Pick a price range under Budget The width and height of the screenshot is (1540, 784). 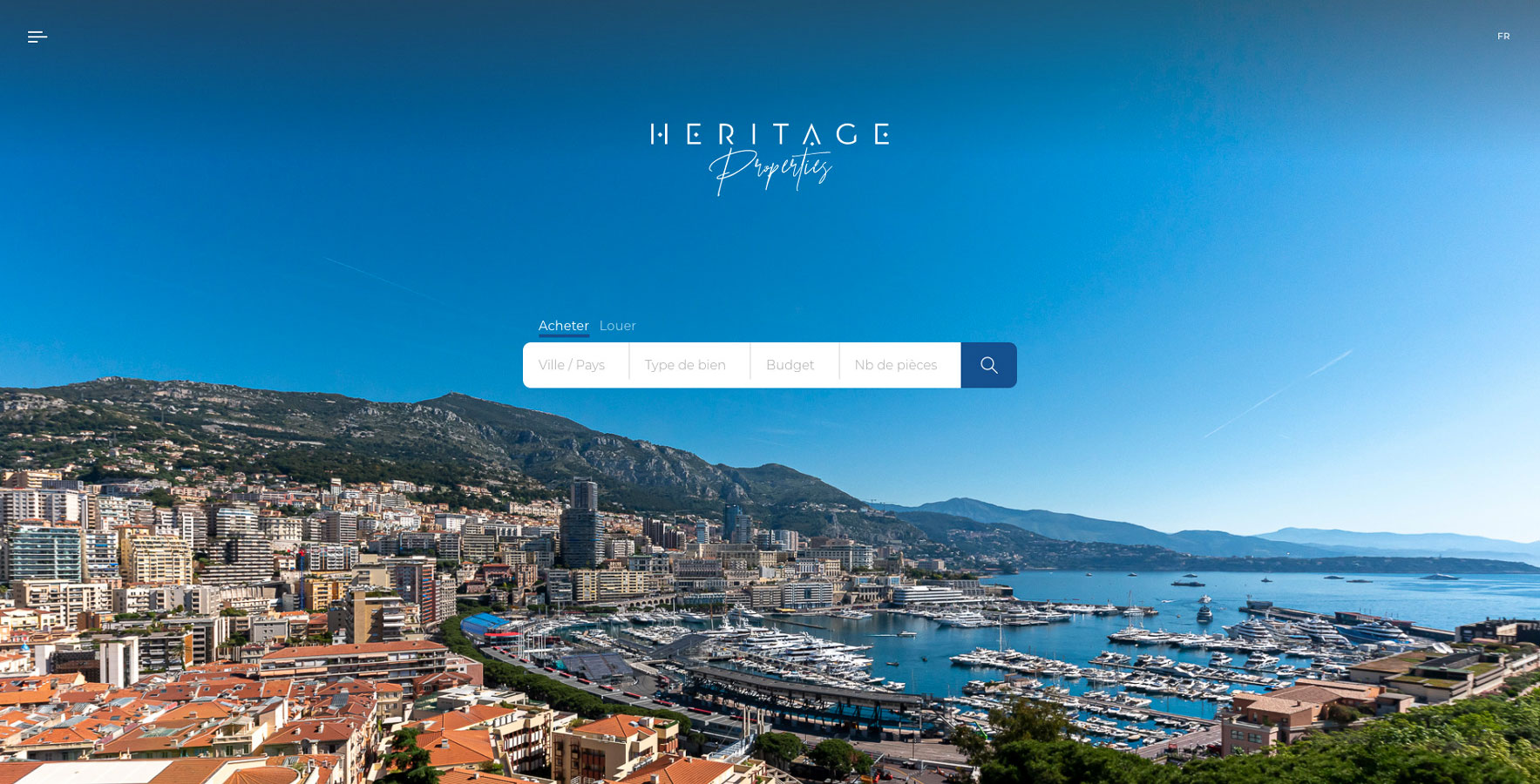coord(795,365)
